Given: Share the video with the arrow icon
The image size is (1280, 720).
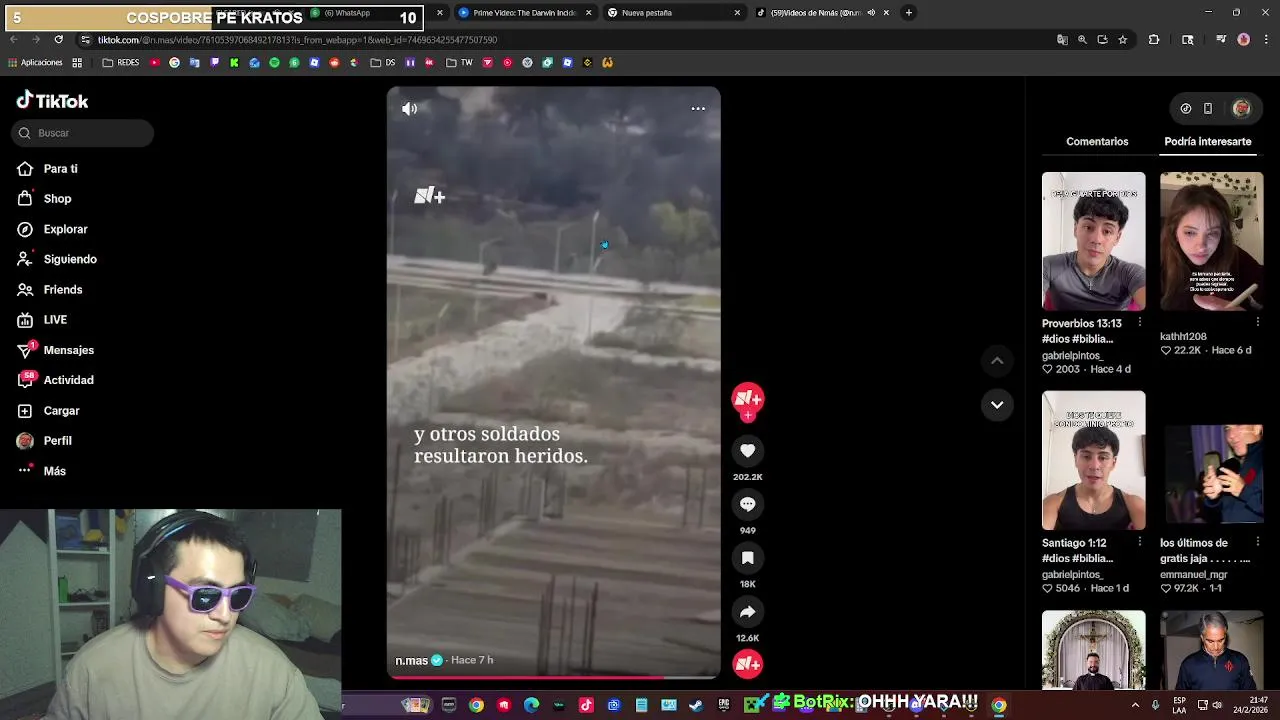Looking at the screenshot, I should pyautogui.click(x=748, y=611).
